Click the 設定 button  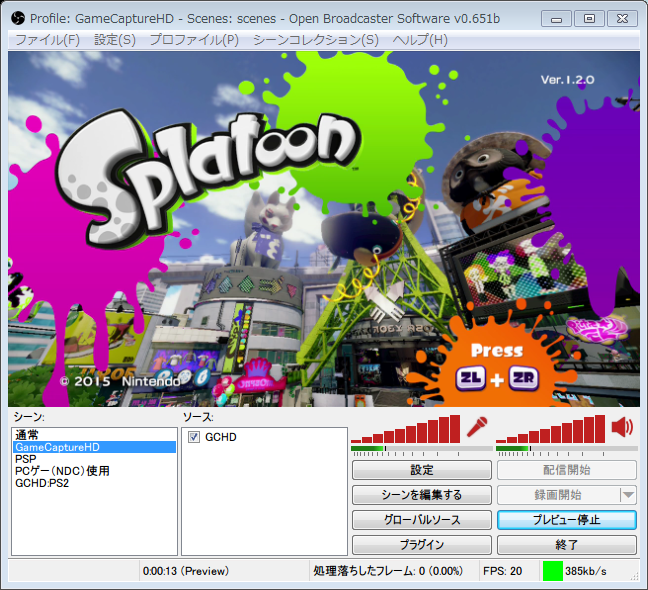[422, 470]
